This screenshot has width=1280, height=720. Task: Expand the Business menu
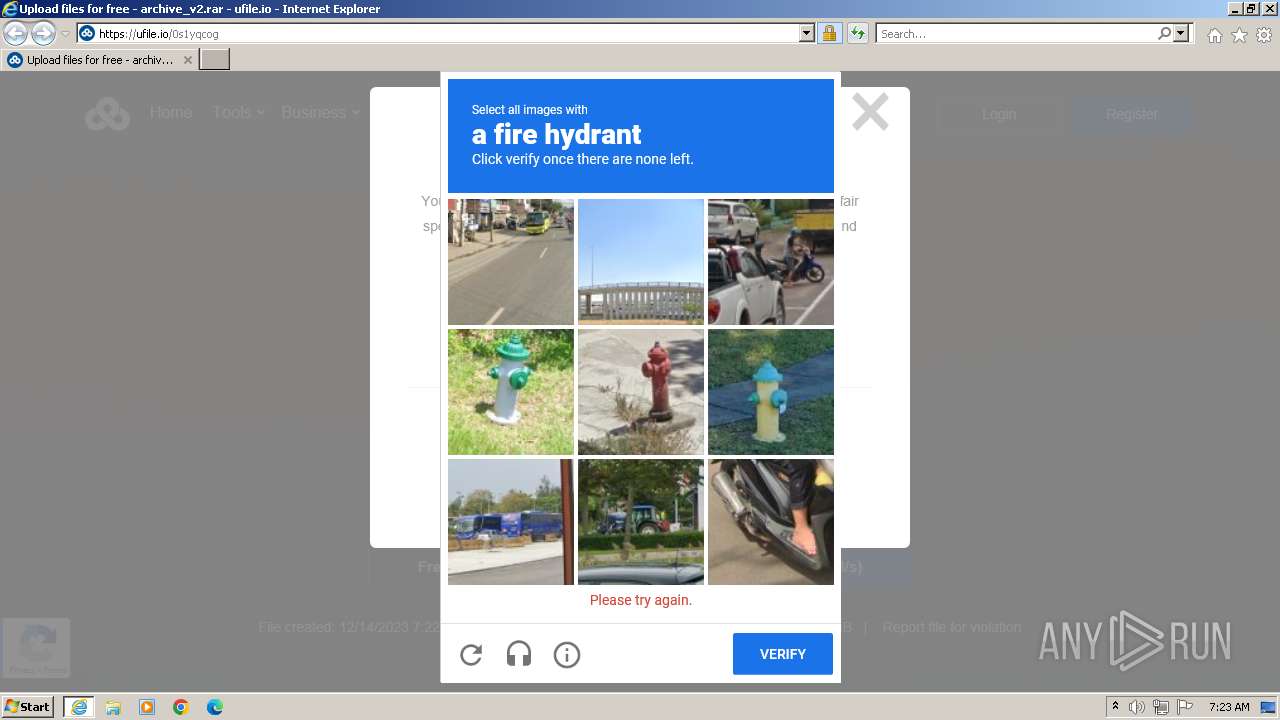click(x=320, y=113)
